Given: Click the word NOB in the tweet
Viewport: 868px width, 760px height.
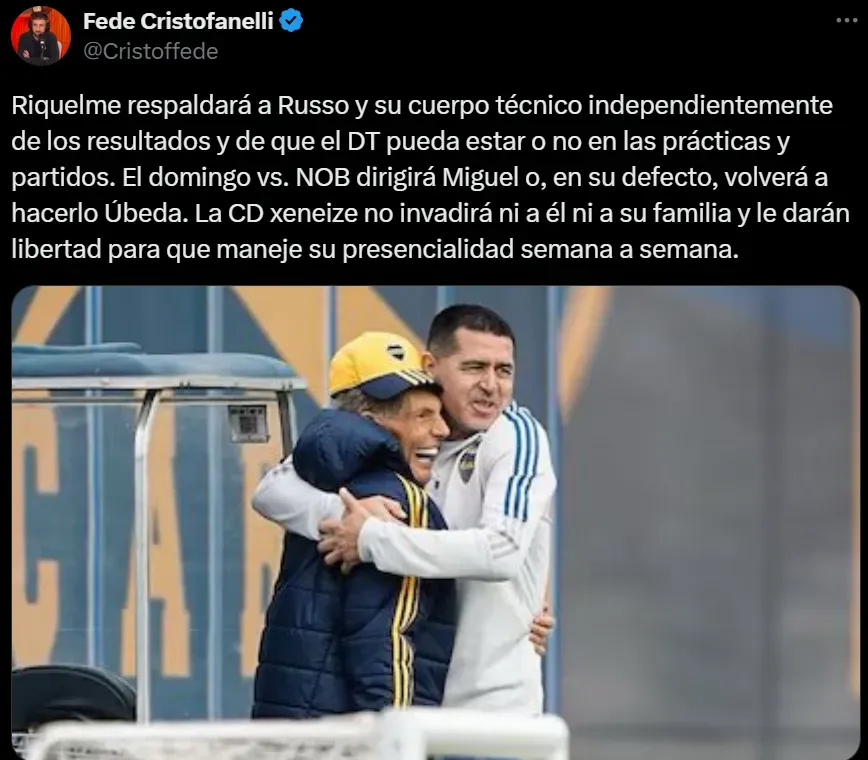Looking at the screenshot, I should pos(323,177).
